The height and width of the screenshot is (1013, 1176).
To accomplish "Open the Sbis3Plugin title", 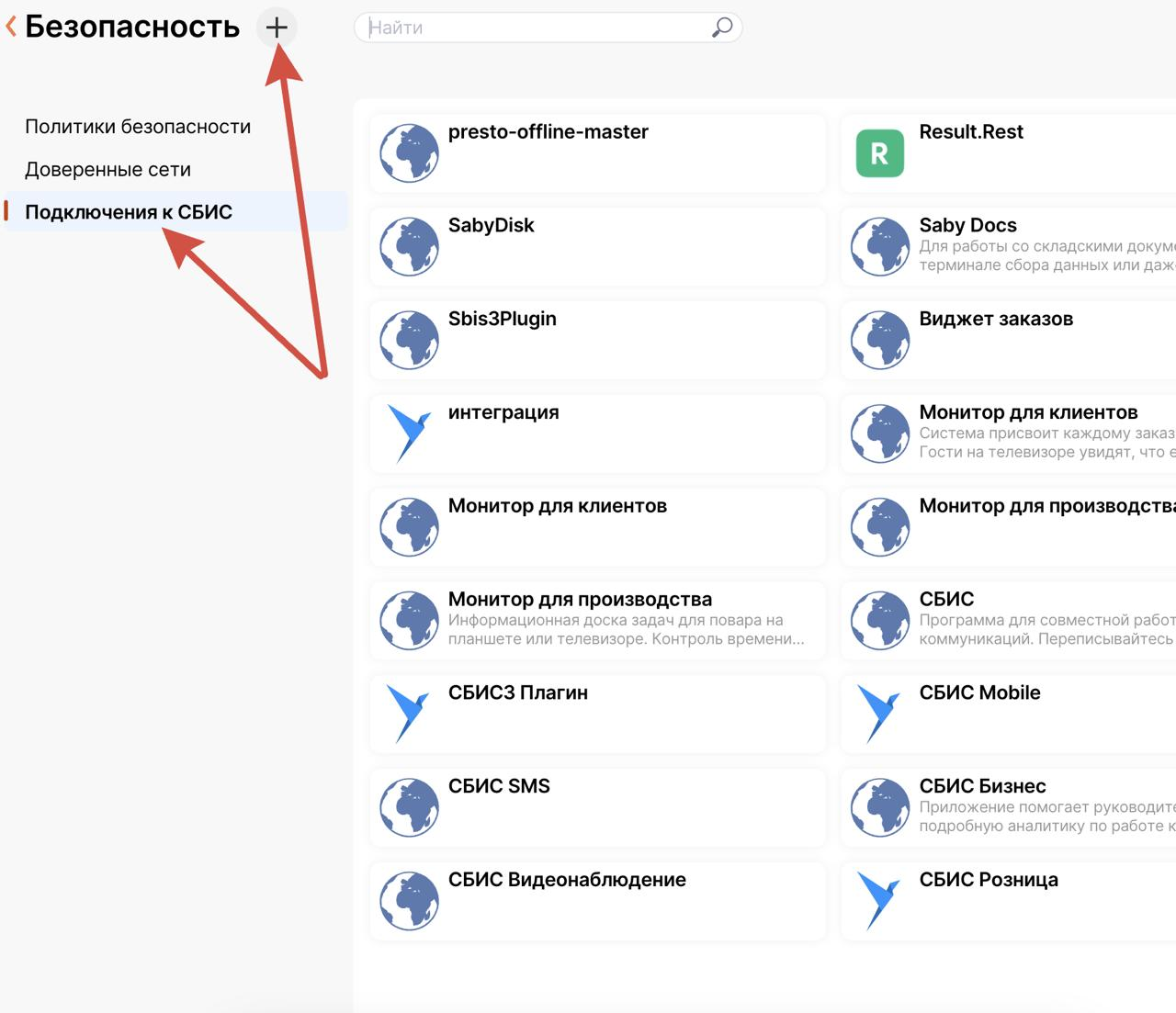I will tap(503, 320).
